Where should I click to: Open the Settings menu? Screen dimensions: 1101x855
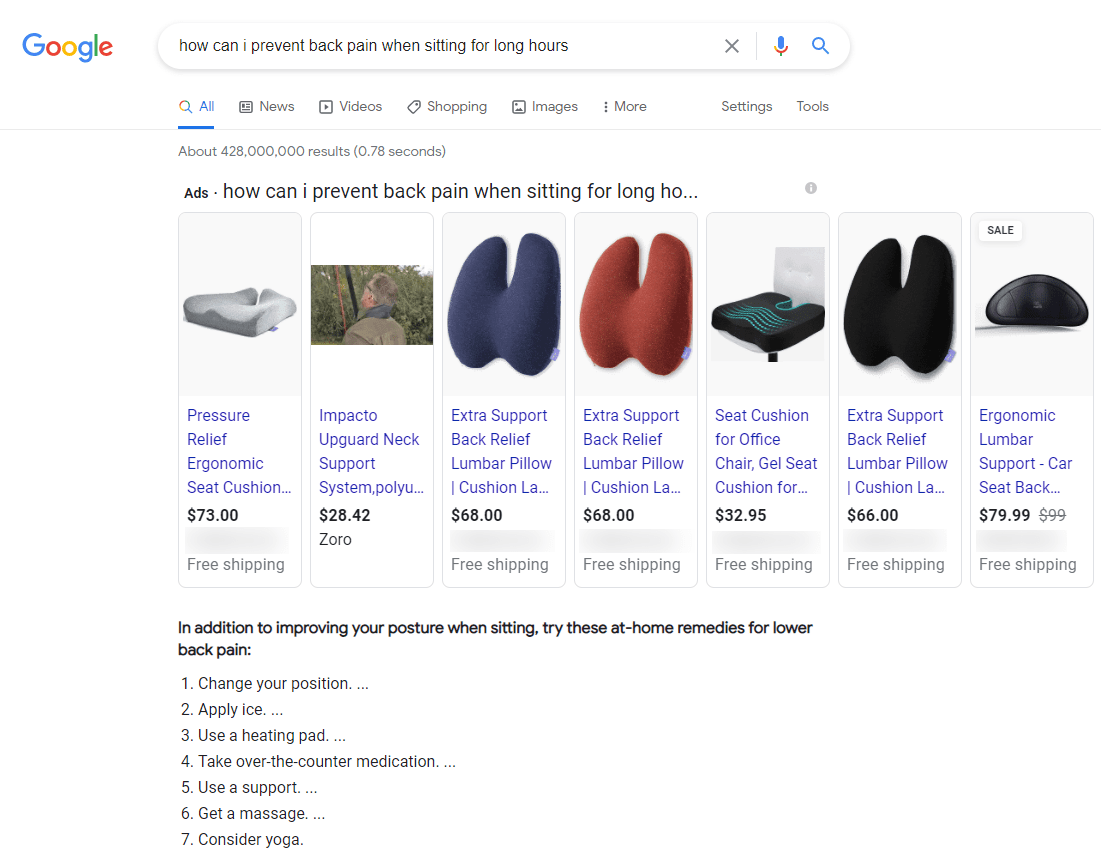746,107
